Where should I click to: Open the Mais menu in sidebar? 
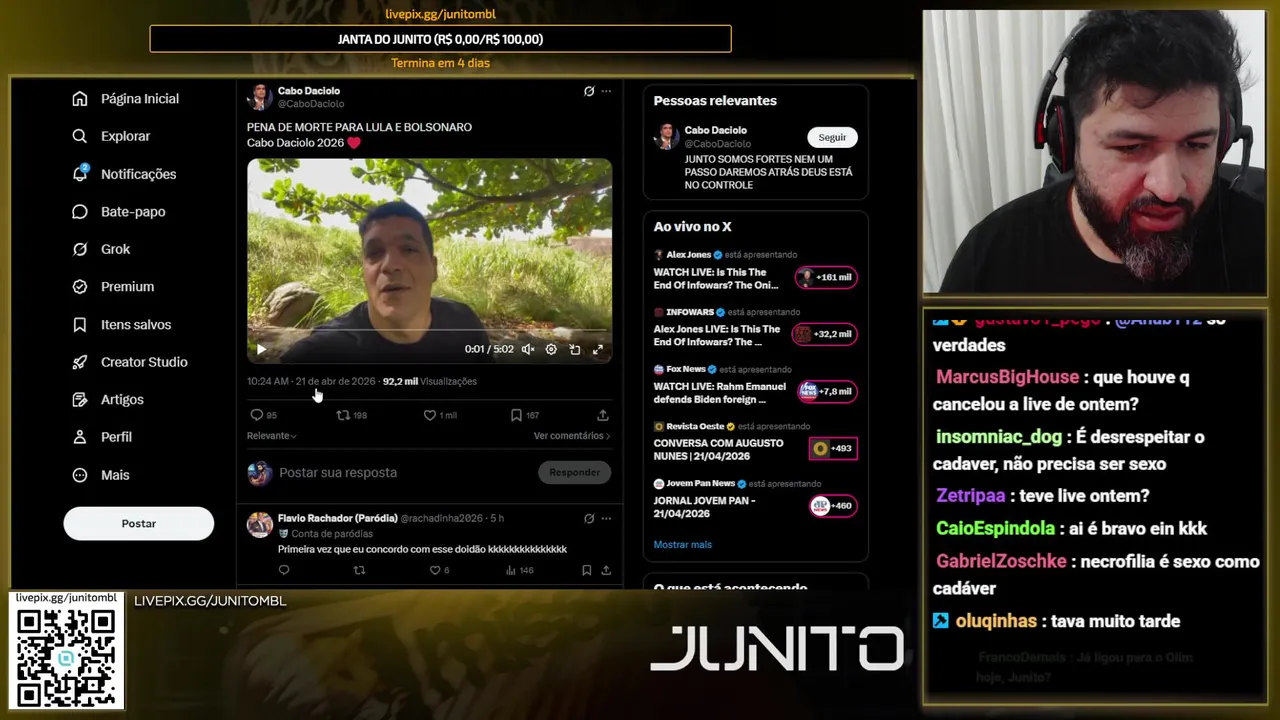[101, 475]
